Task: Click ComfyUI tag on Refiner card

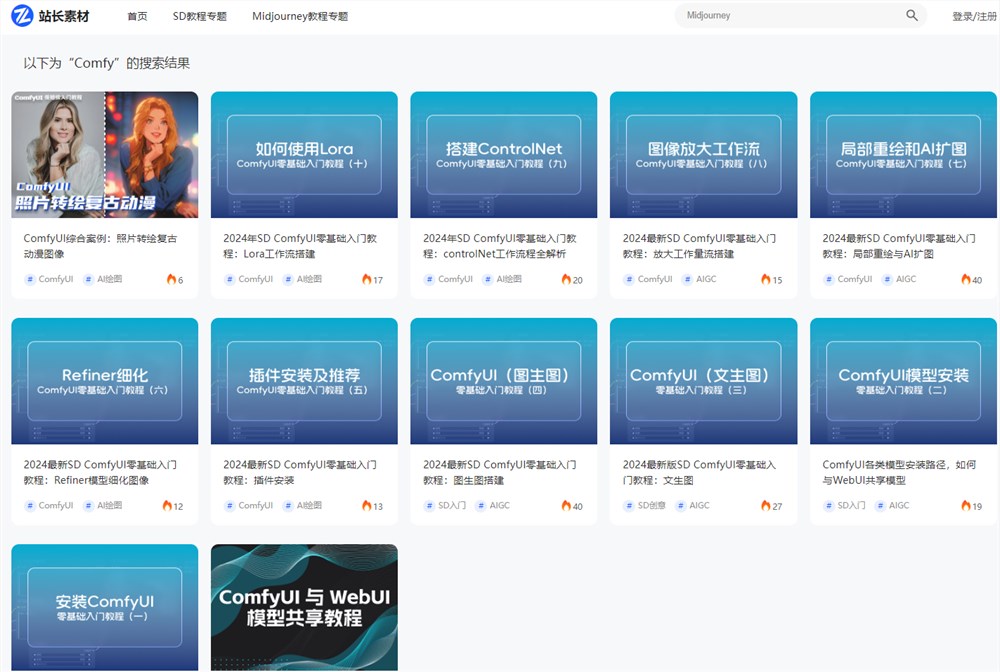Action: pos(49,506)
